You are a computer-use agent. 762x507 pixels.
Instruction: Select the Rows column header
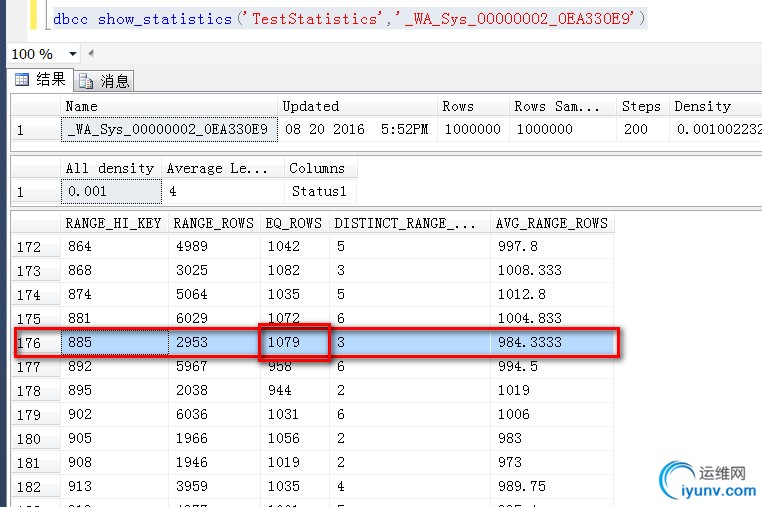coord(473,106)
